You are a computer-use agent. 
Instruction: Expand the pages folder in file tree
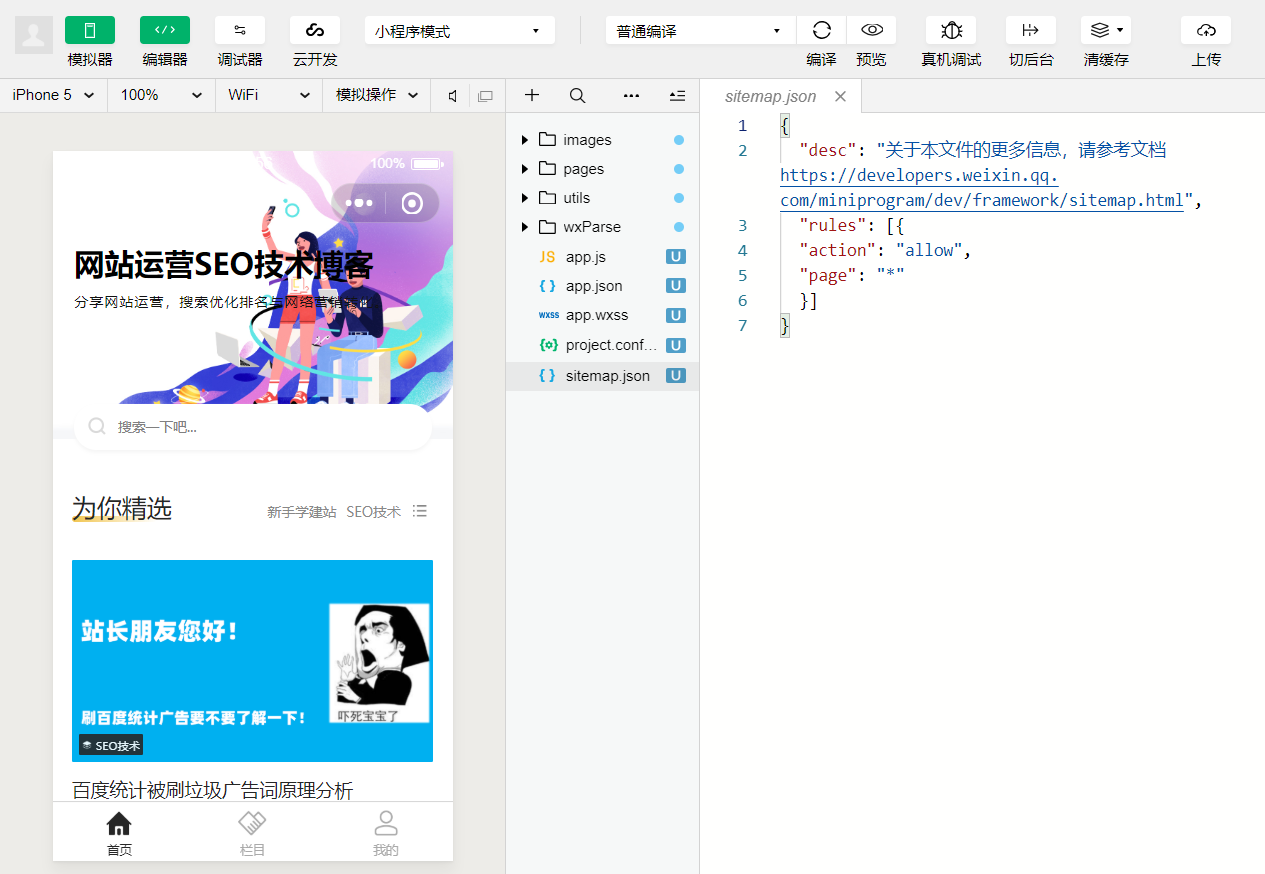pos(525,168)
